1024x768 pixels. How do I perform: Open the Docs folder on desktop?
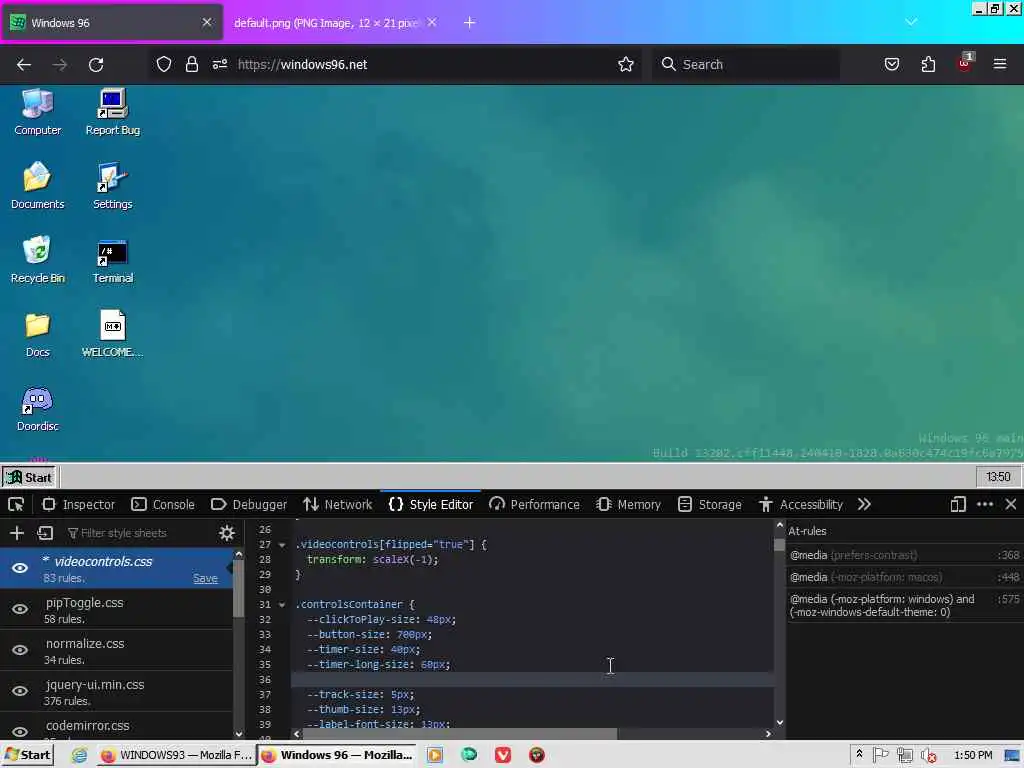click(38, 334)
